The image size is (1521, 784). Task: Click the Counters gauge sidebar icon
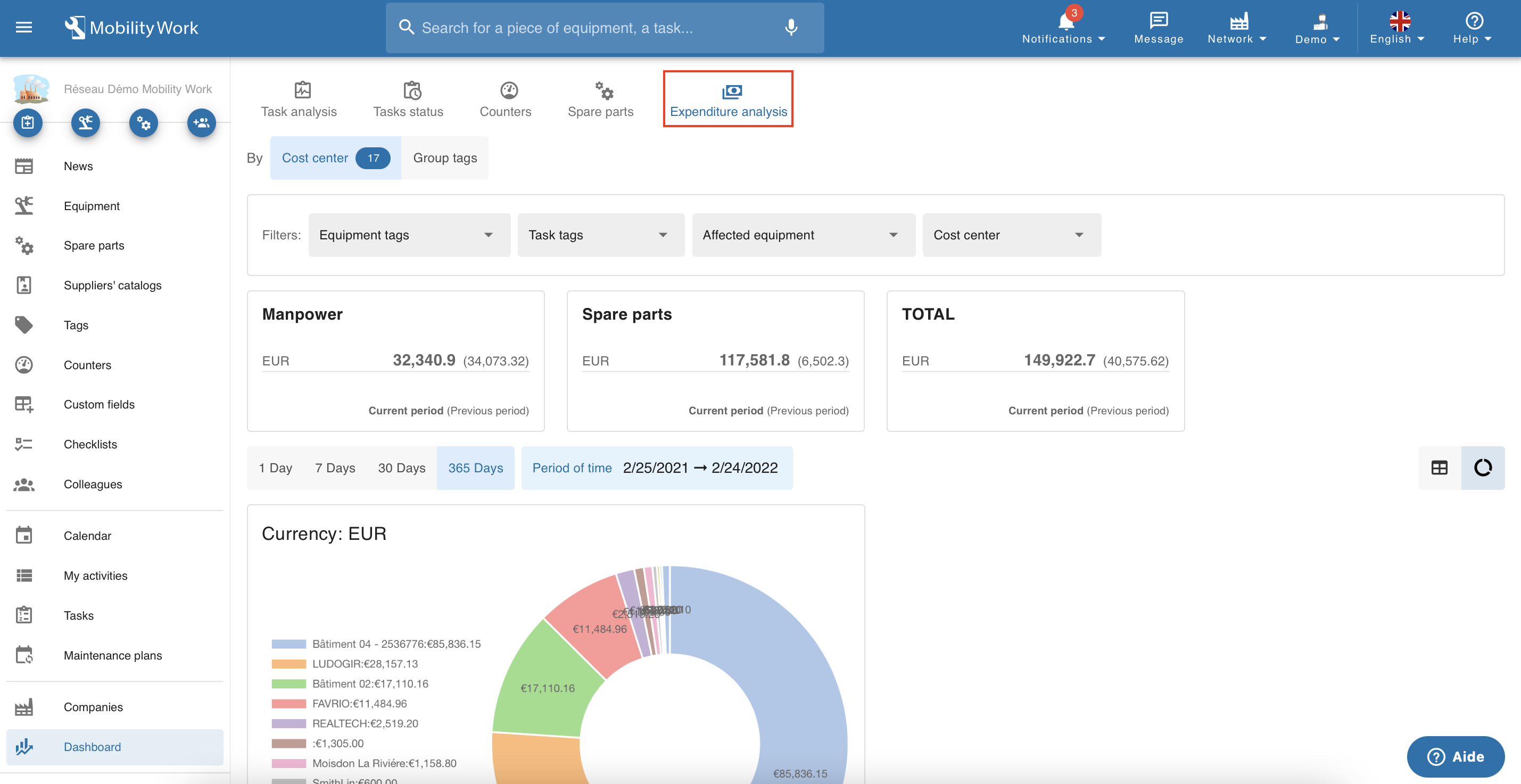pyautogui.click(x=23, y=364)
